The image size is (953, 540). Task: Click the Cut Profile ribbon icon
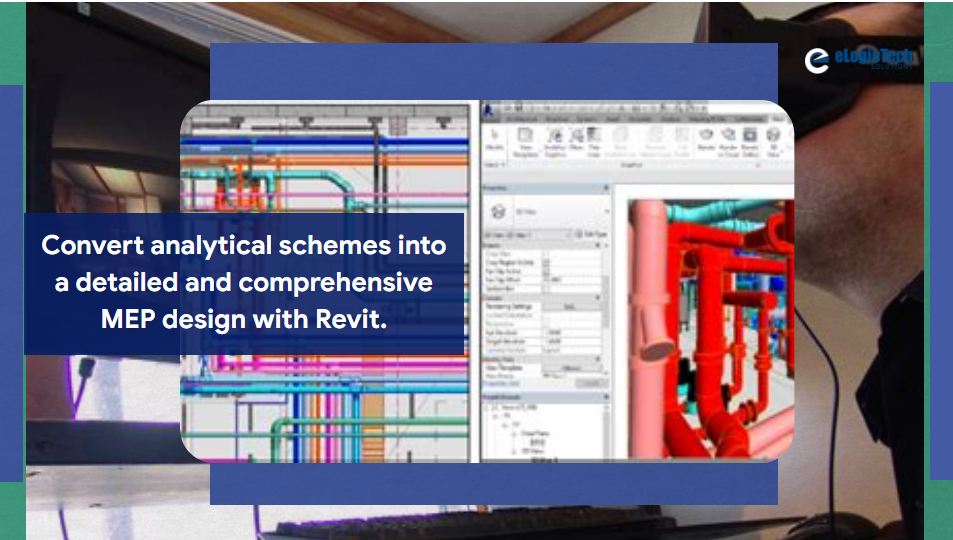[683, 142]
